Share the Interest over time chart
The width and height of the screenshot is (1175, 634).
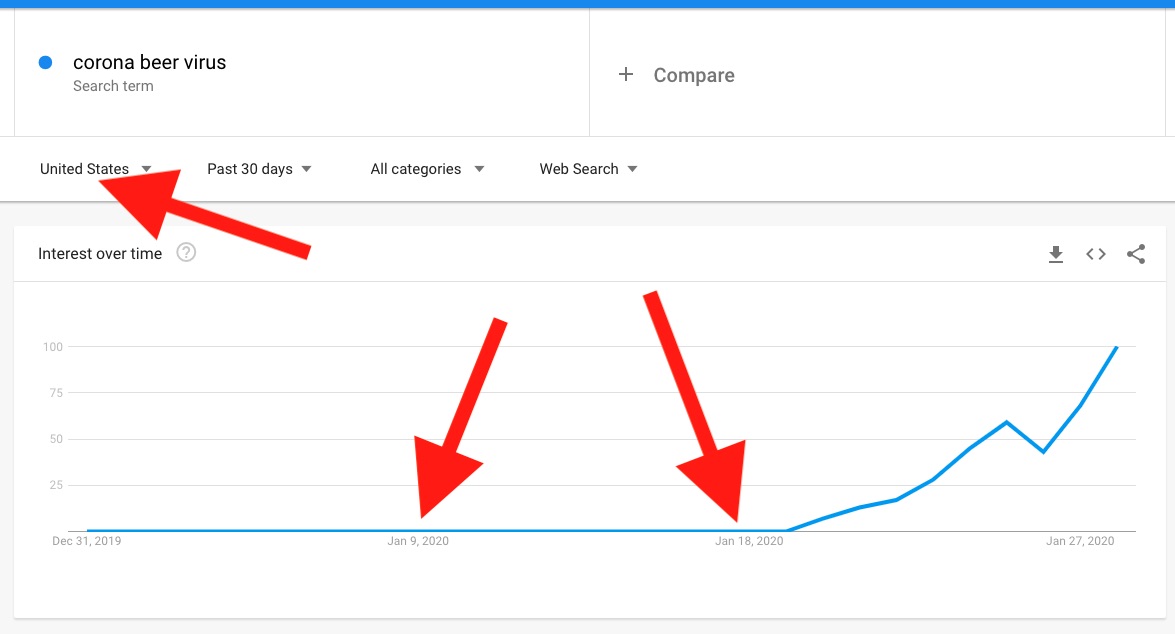(1136, 254)
